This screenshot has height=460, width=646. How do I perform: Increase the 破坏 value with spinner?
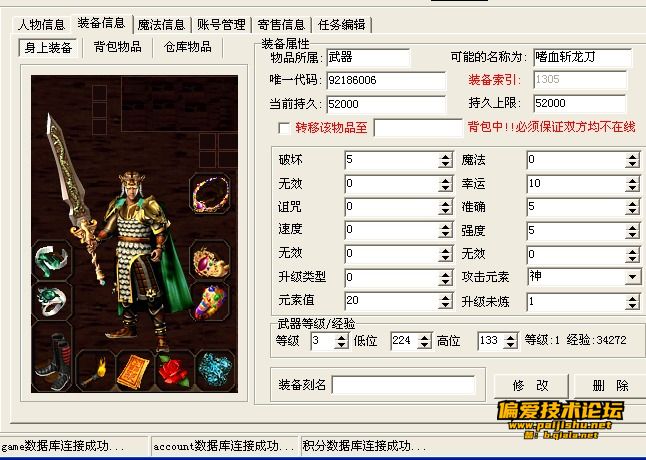pyautogui.click(x=445, y=157)
